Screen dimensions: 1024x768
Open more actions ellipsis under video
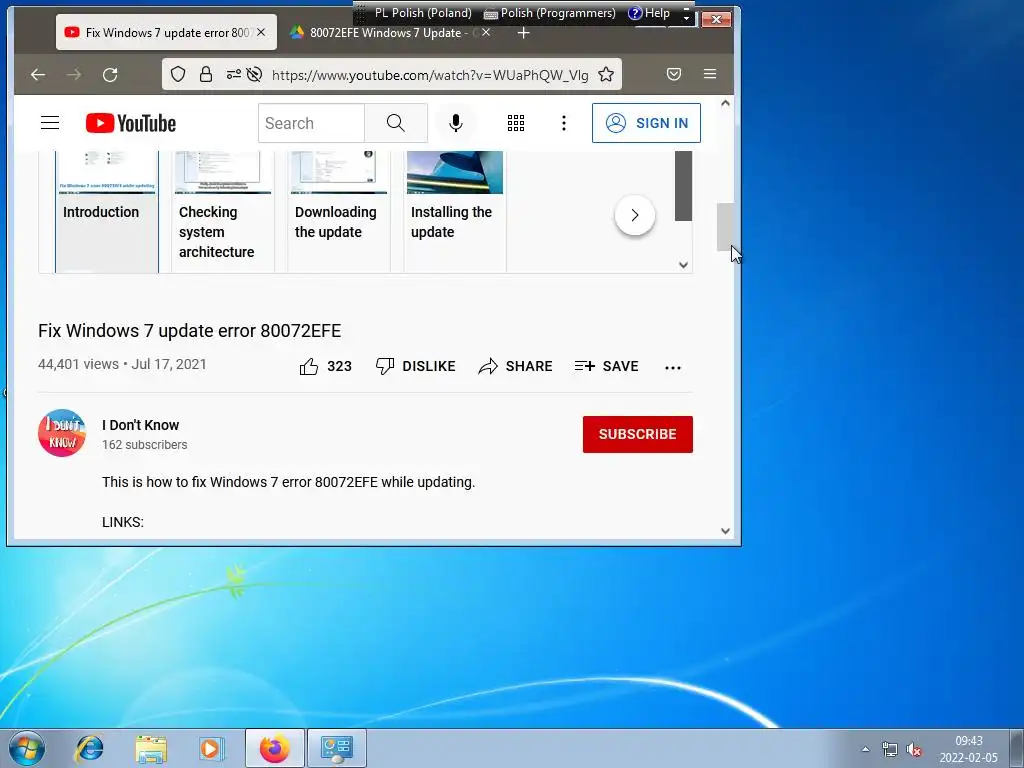pyautogui.click(x=673, y=367)
